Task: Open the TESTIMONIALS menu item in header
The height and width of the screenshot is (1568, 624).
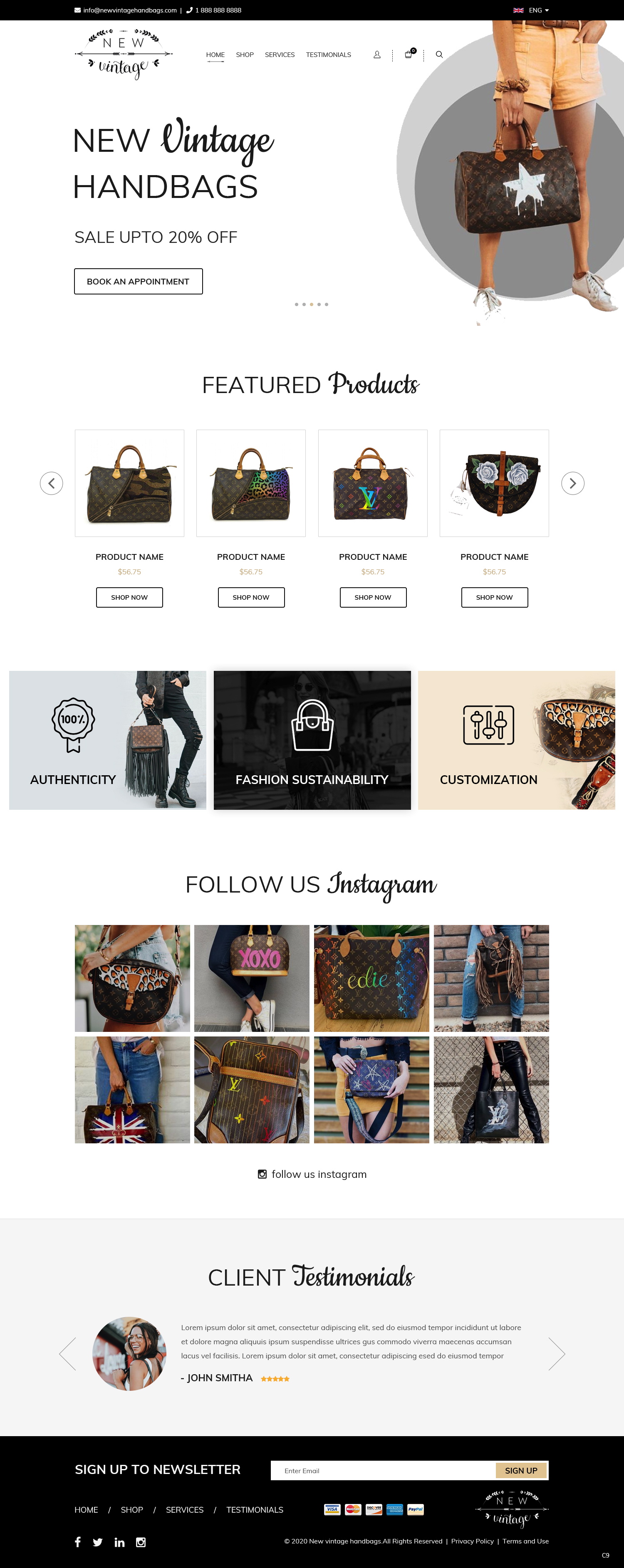Action: coord(328,55)
